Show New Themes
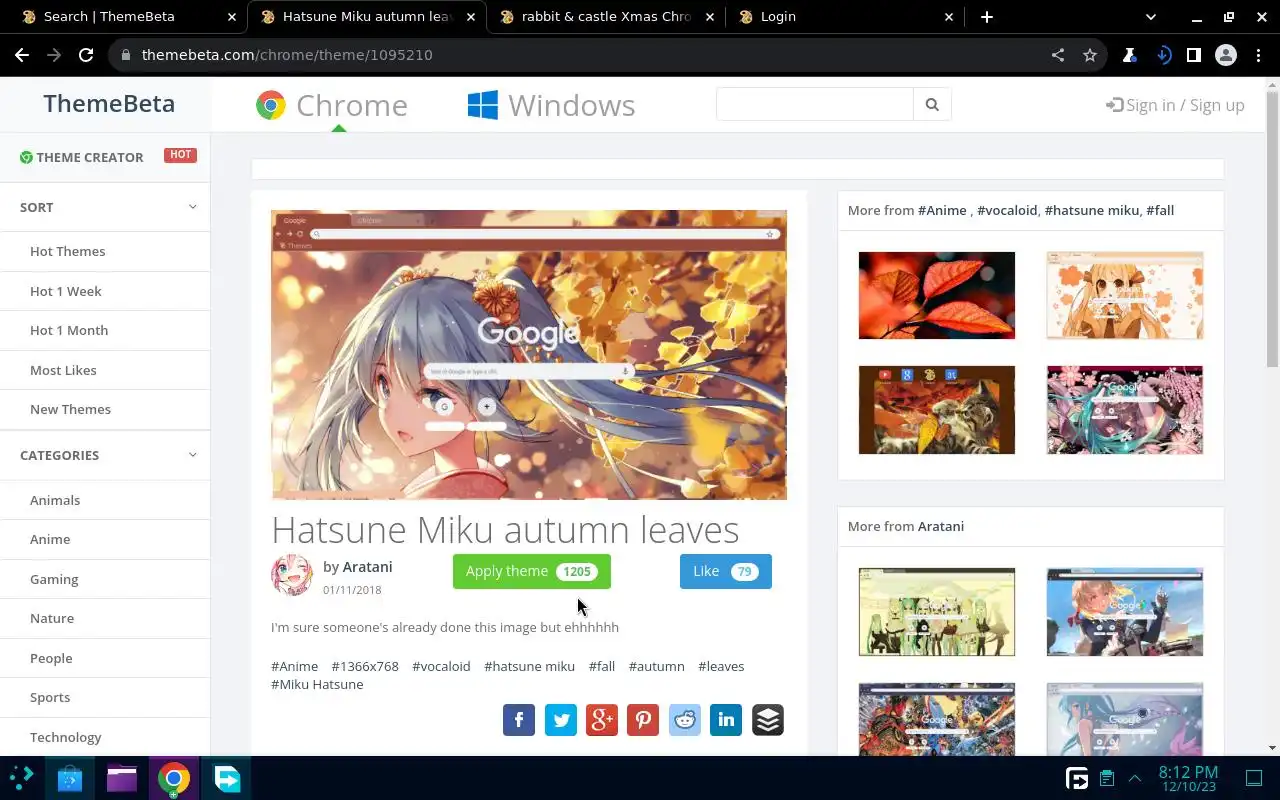Viewport: 1280px width, 800px height. [x=70, y=409]
